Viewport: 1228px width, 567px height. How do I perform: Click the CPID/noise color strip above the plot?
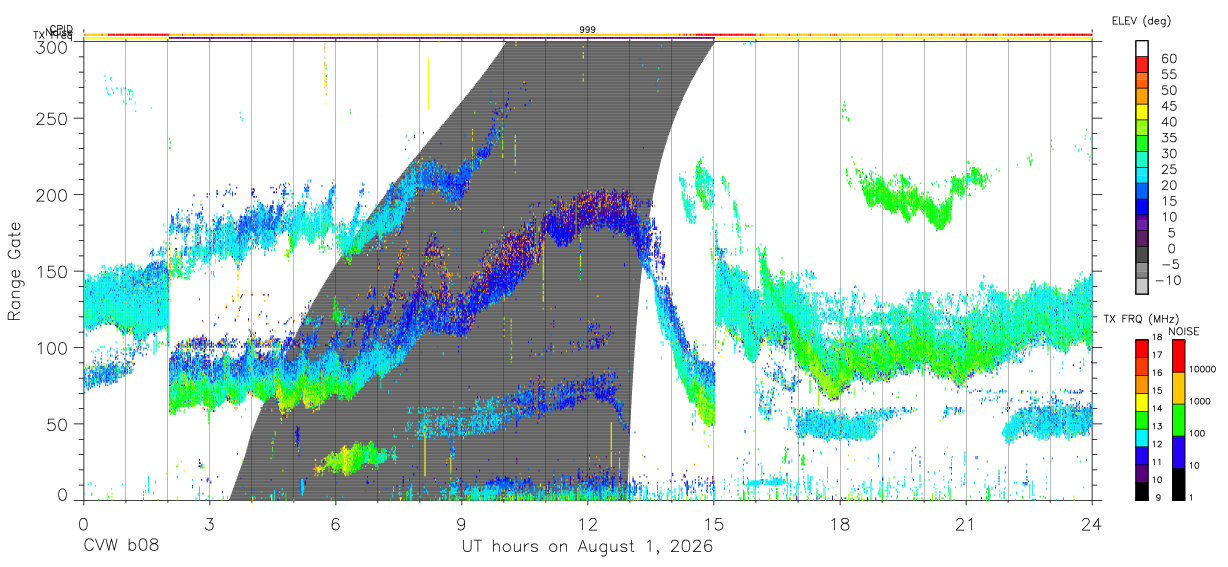(588, 36)
